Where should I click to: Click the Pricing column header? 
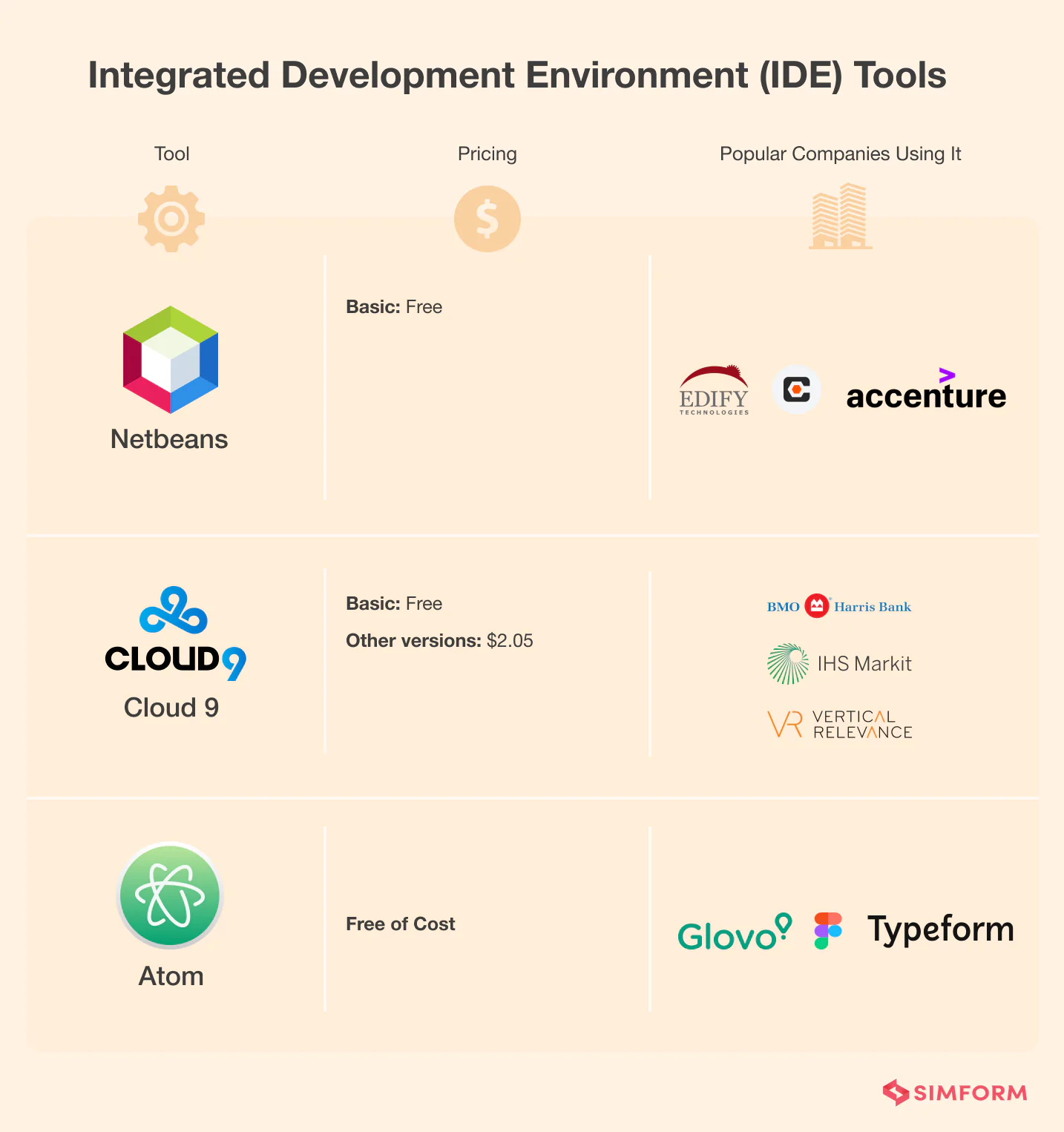pos(487,154)
